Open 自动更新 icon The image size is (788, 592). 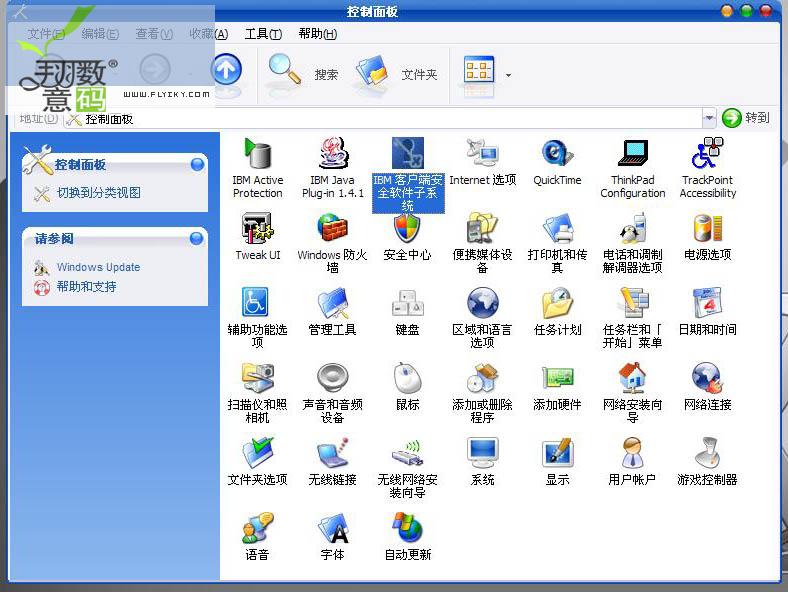tap(408, 528)
